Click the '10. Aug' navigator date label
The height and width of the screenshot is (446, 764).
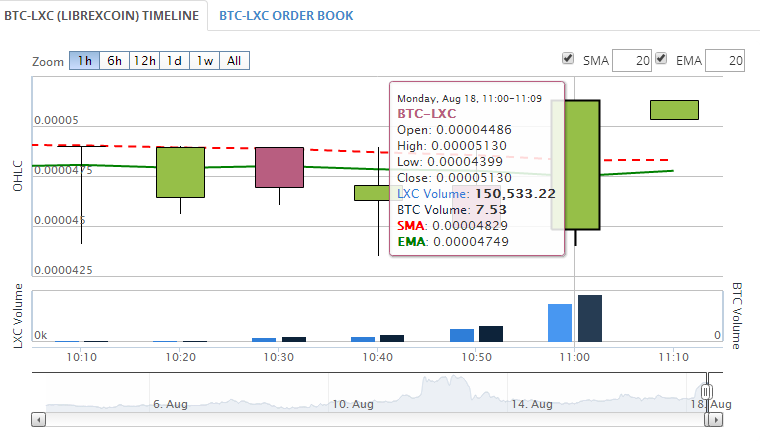(353, 404)
